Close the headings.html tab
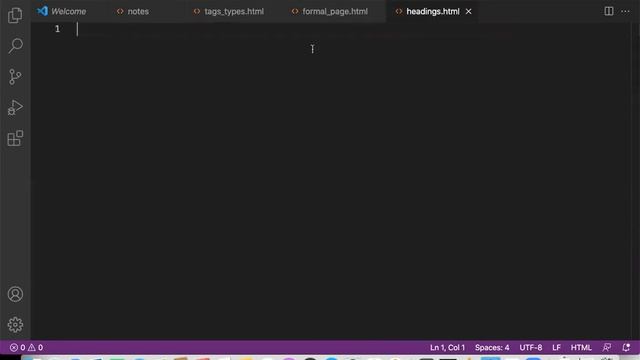The width and height of the screenshot is (640, 360). point(469,11)
